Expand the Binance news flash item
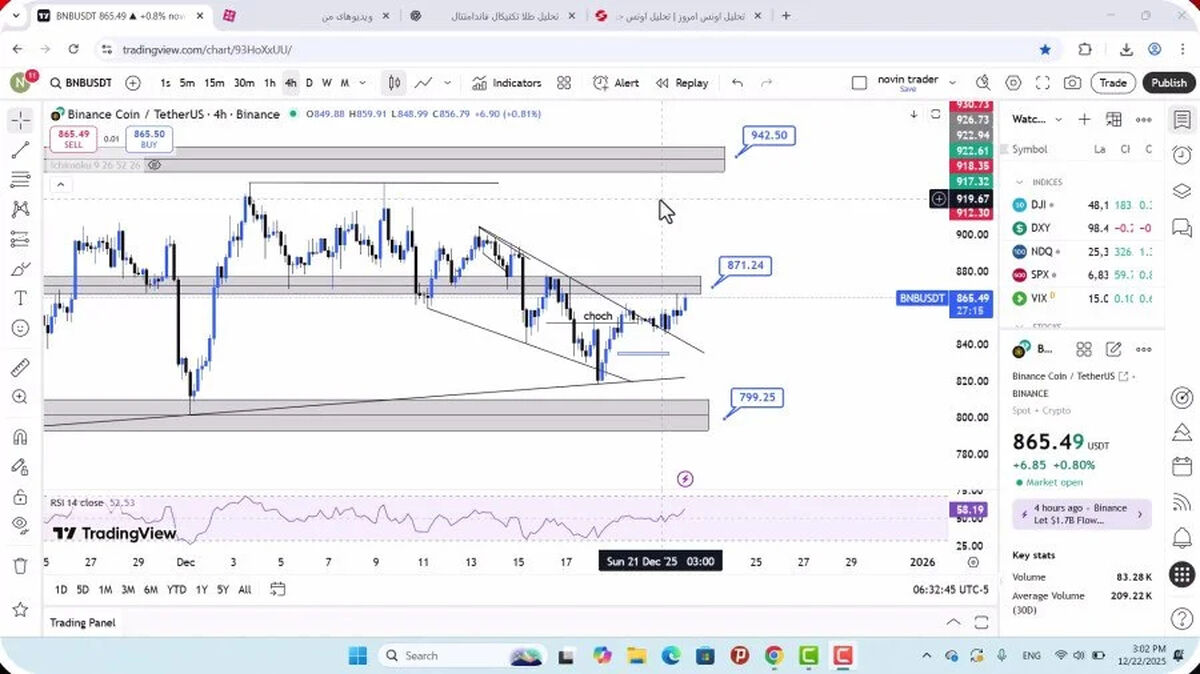This screenshot has height=674, width=1200. (x=1082, y=514)
